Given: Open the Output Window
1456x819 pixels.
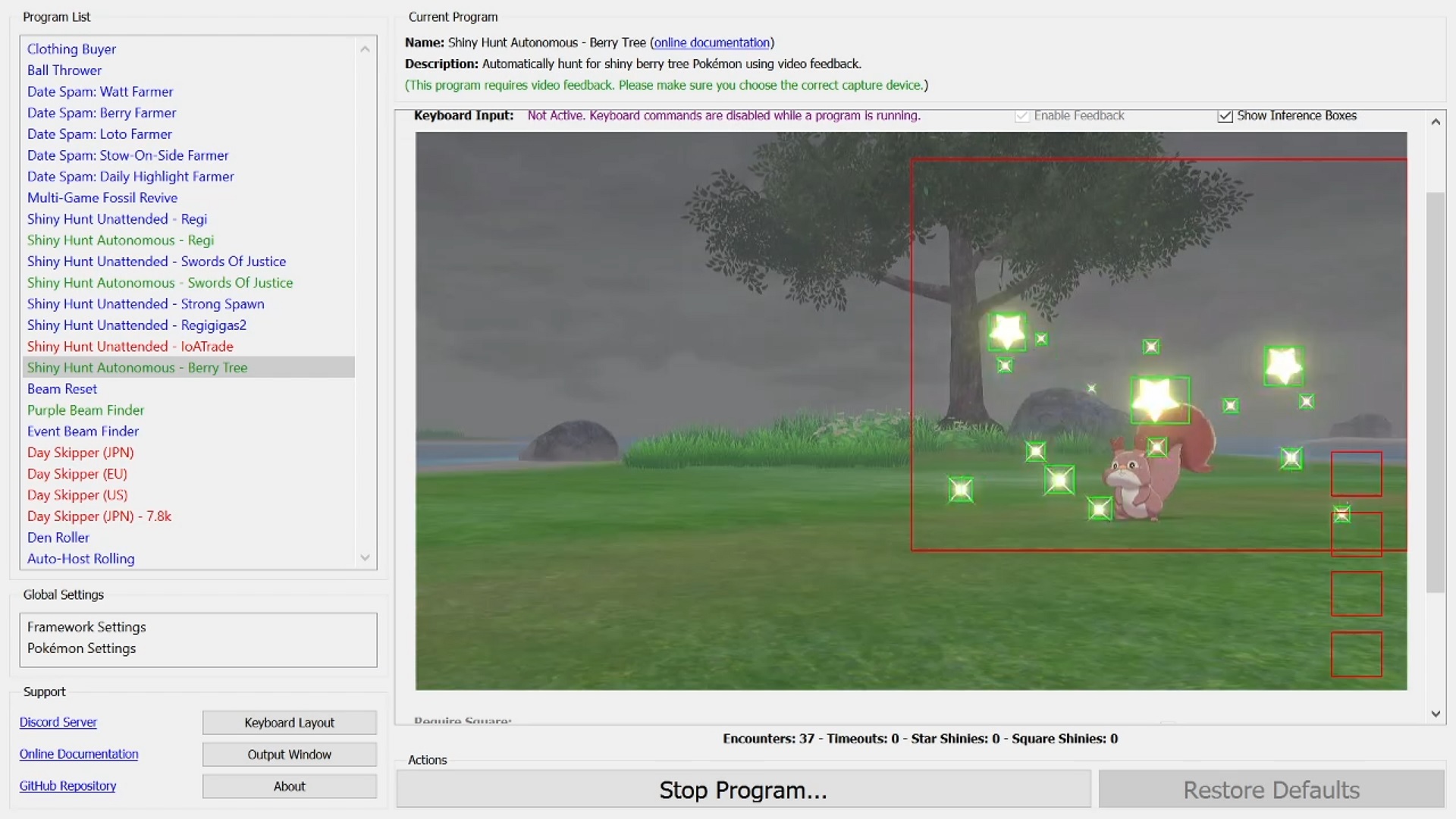Looking at the screenshot, I should (289, 755).
